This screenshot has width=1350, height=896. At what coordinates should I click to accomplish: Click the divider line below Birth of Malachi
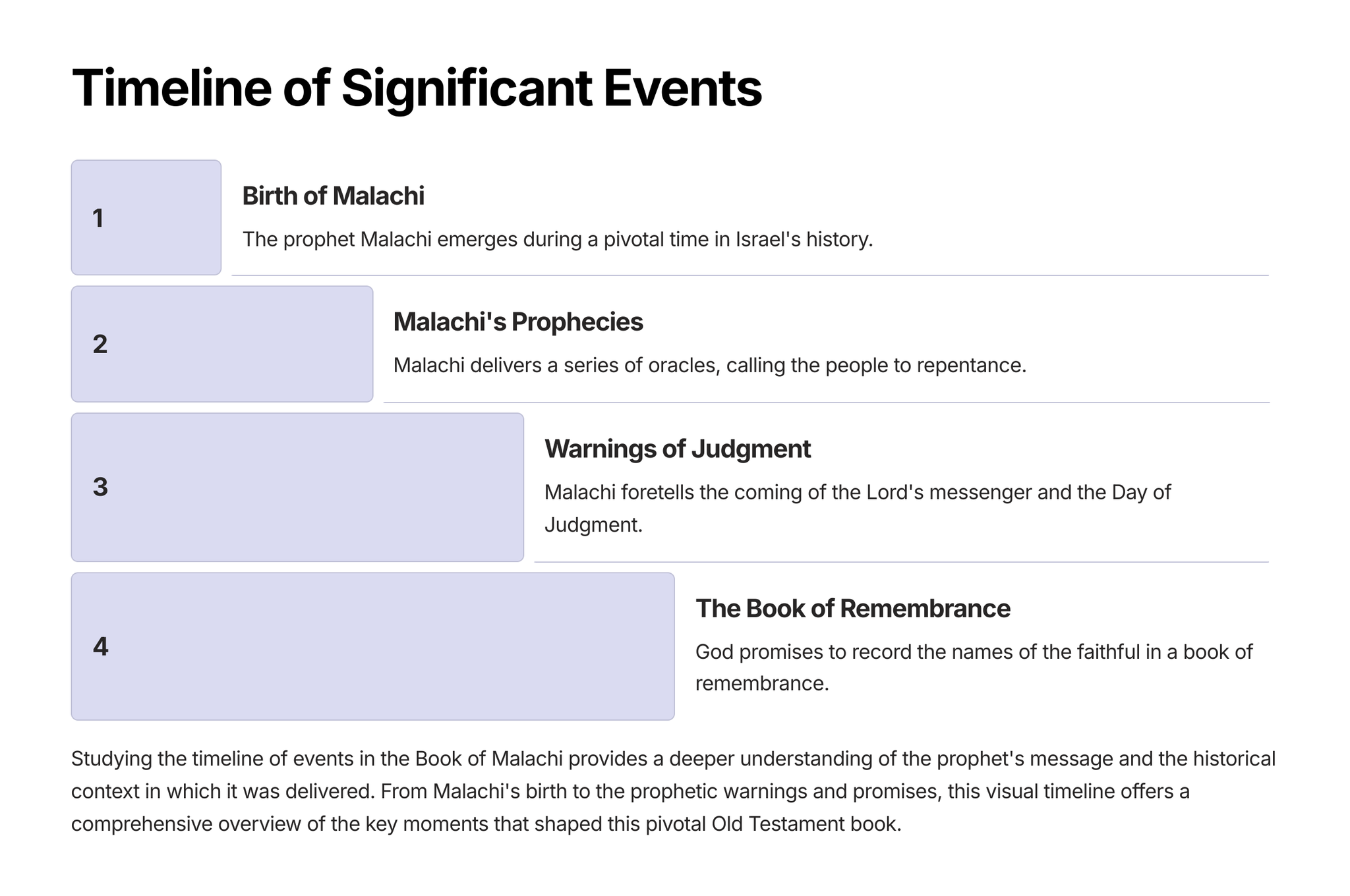pyautogui.click(x=750, y=275)
